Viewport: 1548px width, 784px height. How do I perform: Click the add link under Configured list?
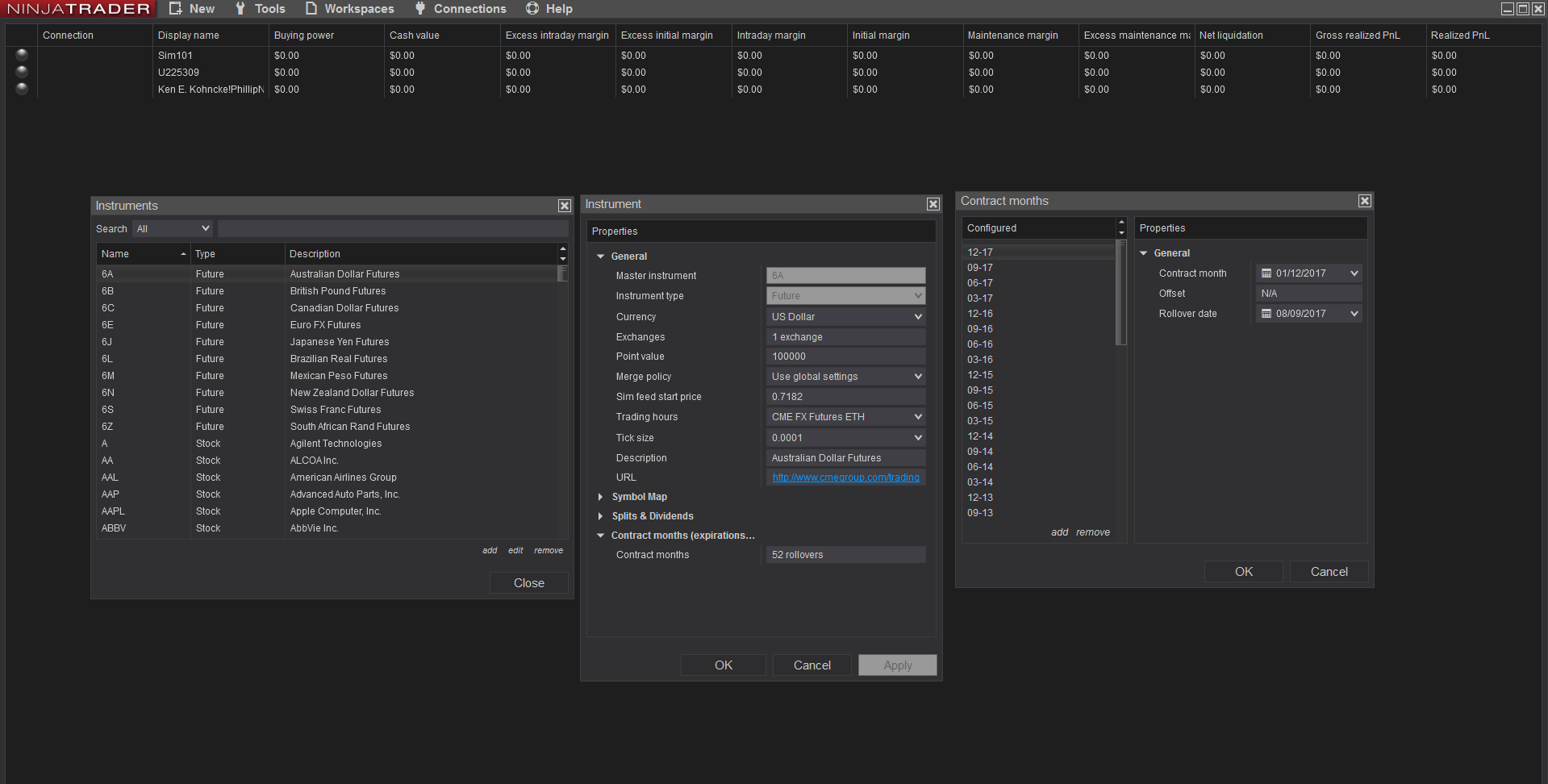pos(1059,532)
